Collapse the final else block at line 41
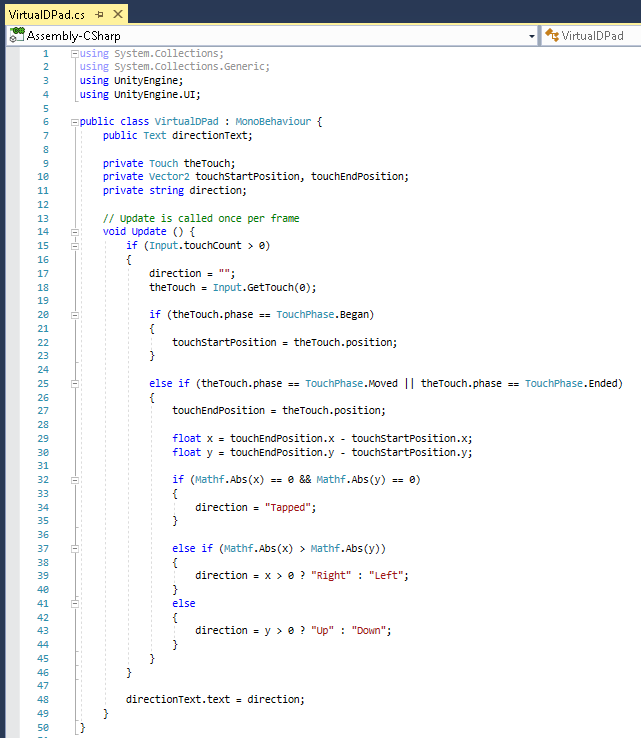641x738 pixels. [74, 603]
